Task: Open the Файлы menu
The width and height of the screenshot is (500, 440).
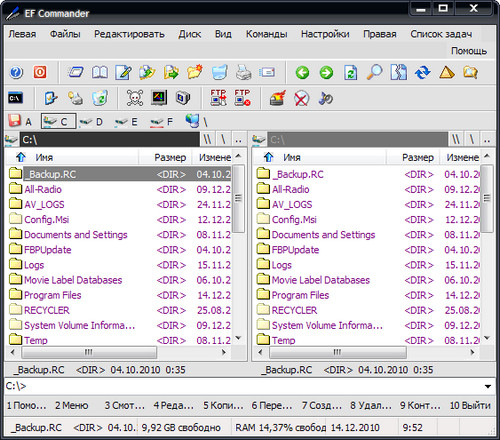Action: (x=65, y=34)
